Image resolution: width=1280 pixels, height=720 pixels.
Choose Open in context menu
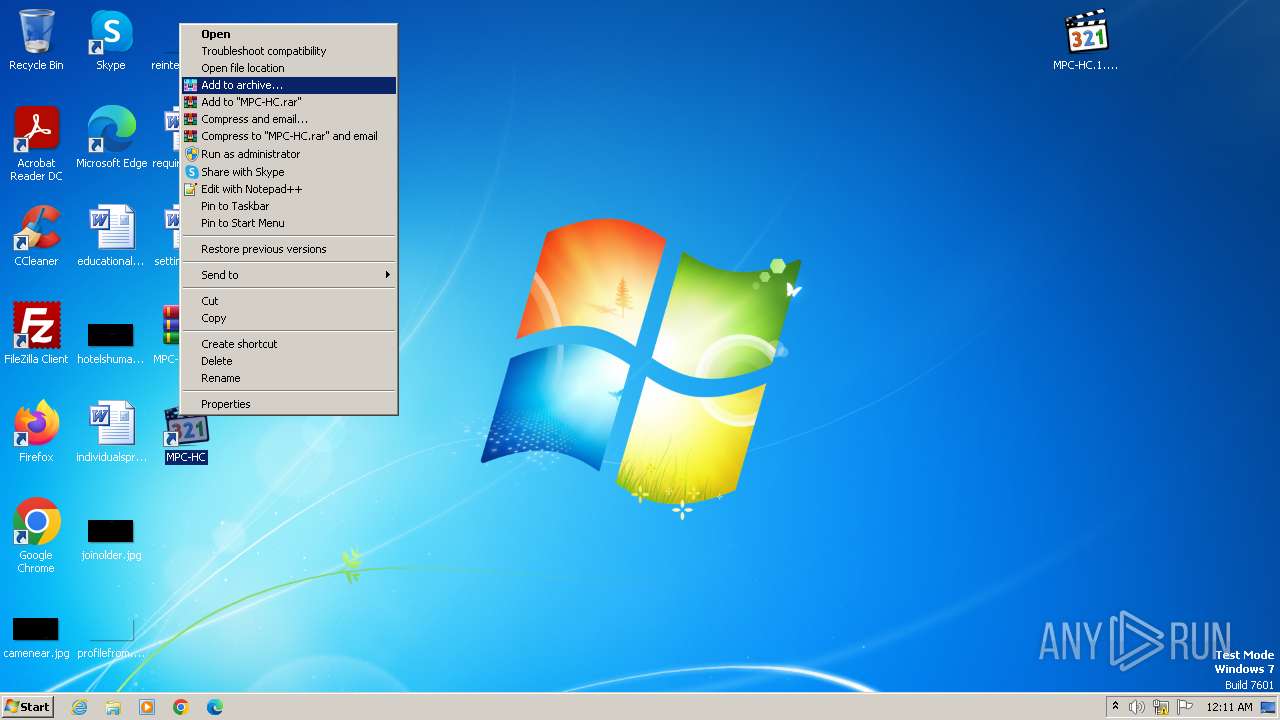point(289,34)
